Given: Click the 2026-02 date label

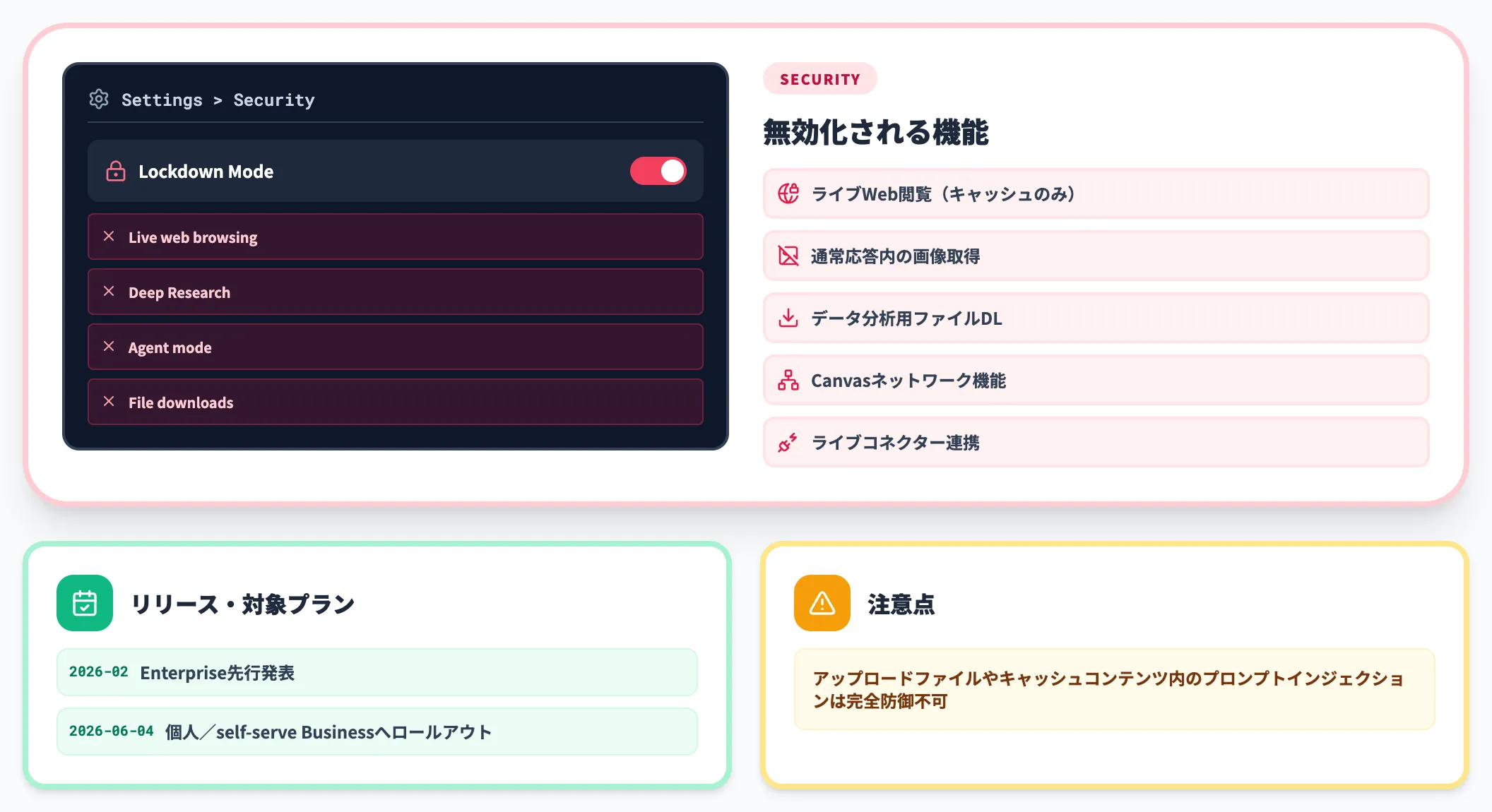Looking at the screenshot, I should 99,671.
